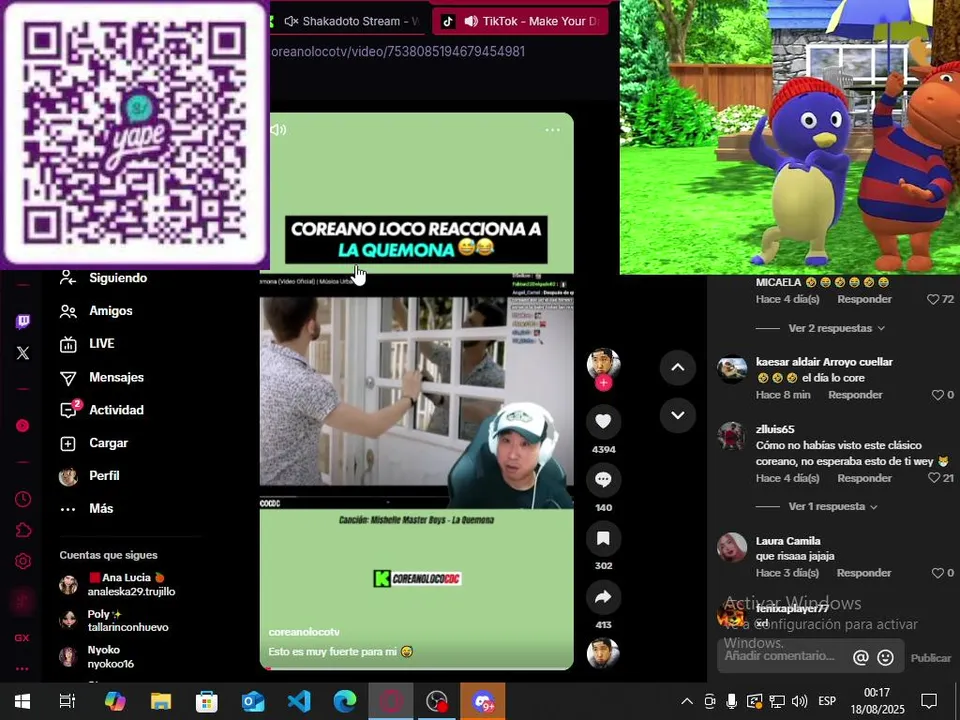Viewport: 960px width, 720px height.
Task: Open Outlook from the taskbar
Action: coord(253,701)
